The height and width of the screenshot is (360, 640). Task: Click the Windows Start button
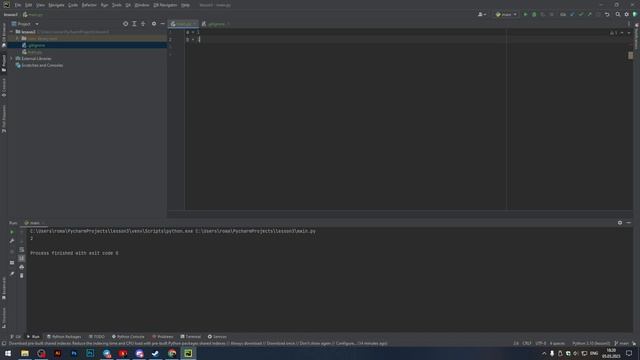8,353
